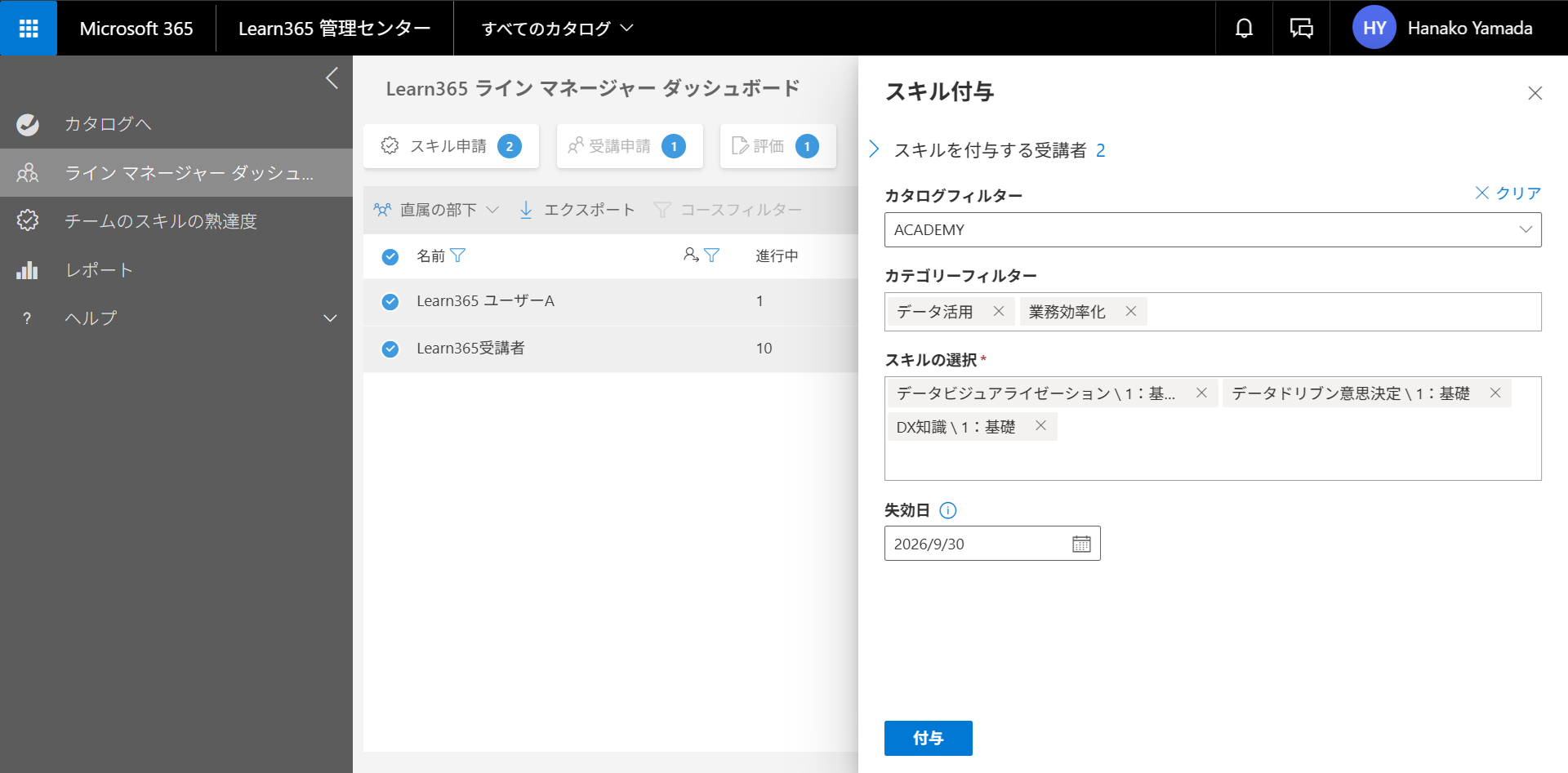
Task: Open the Microsoft 365 app launcher
Action: pyautogui.click(x=29, y=28)
